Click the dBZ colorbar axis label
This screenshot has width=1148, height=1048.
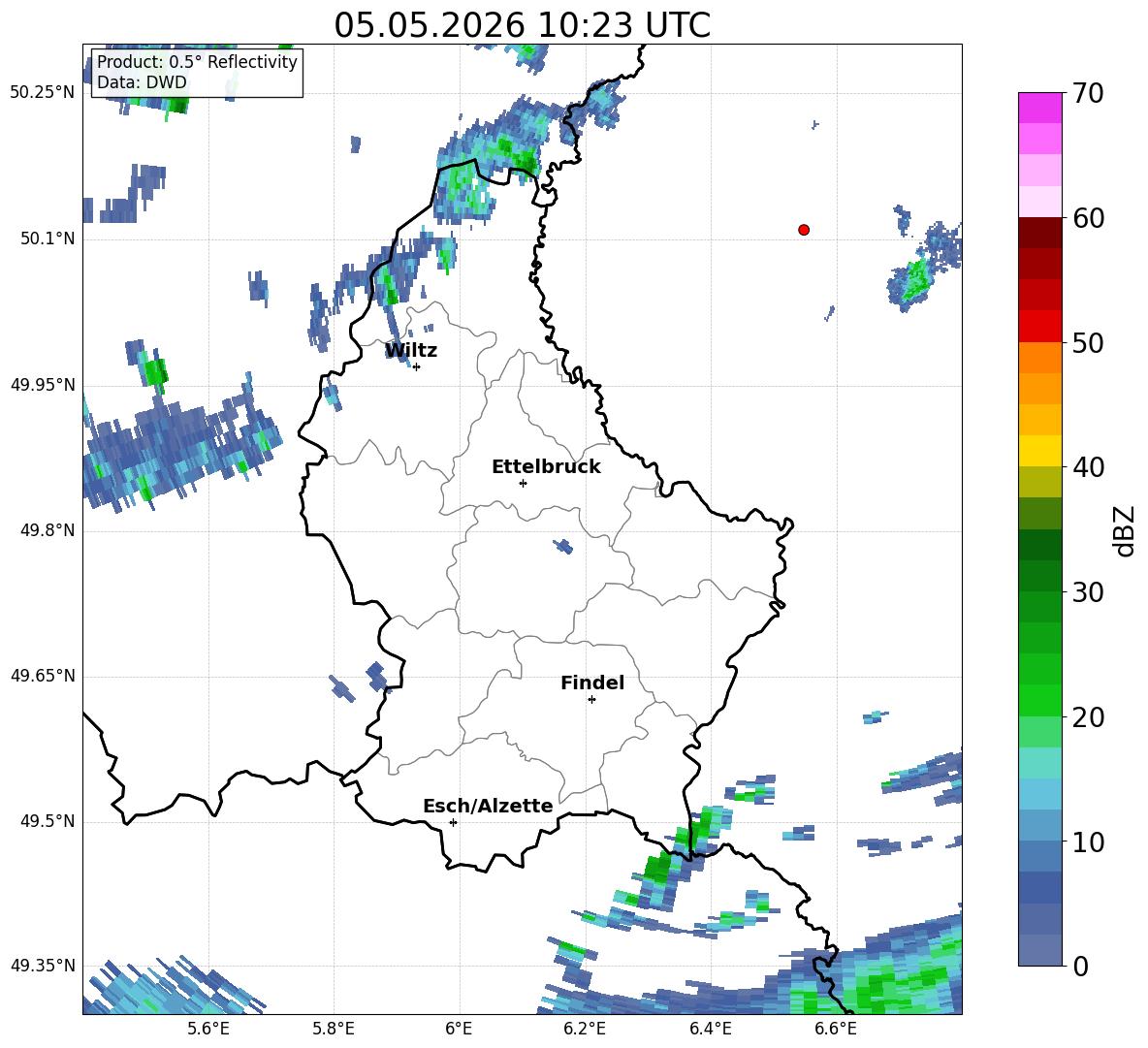[1126, 530]
